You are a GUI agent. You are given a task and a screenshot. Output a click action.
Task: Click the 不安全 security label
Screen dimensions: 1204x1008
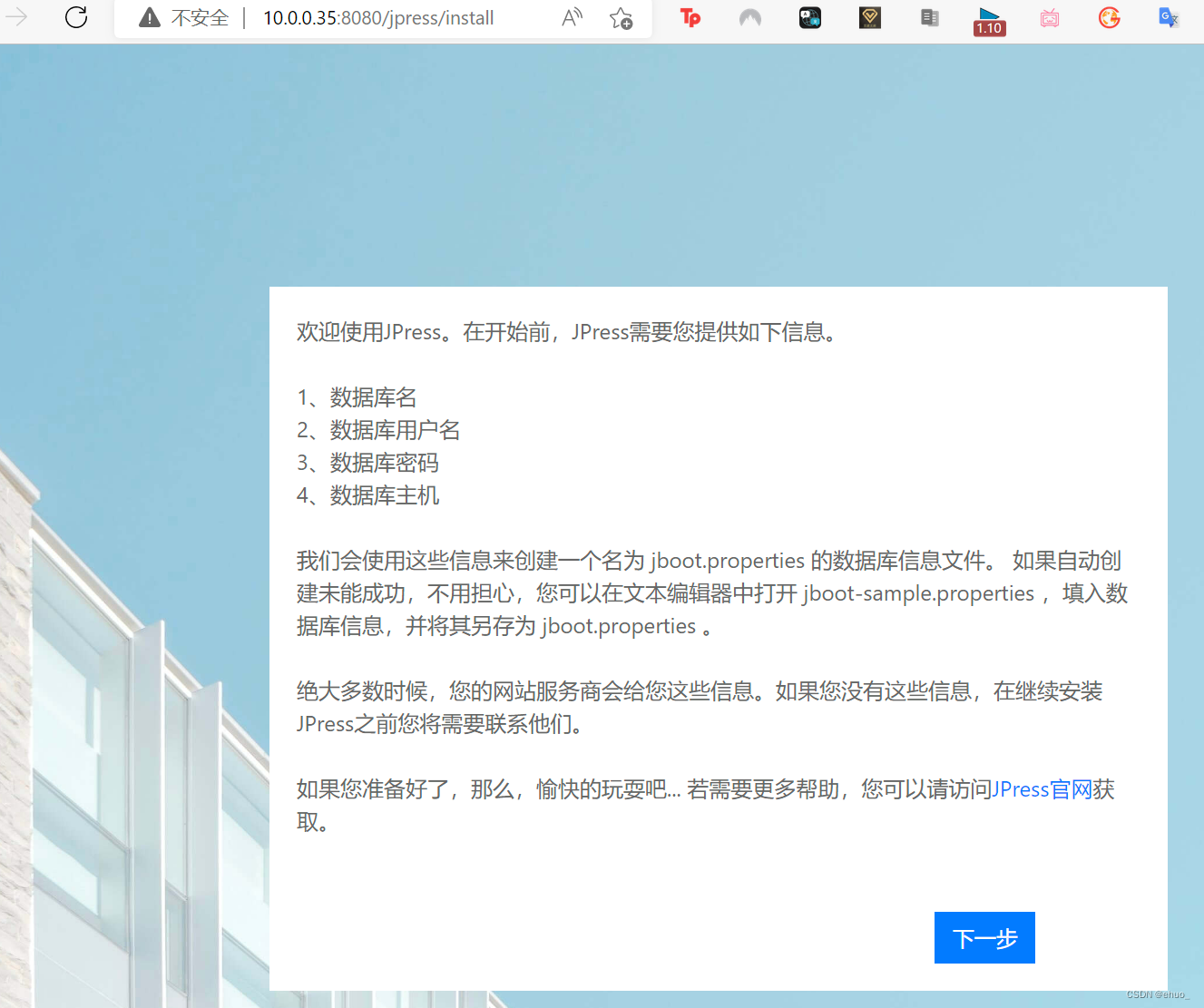tap(201, 18)
